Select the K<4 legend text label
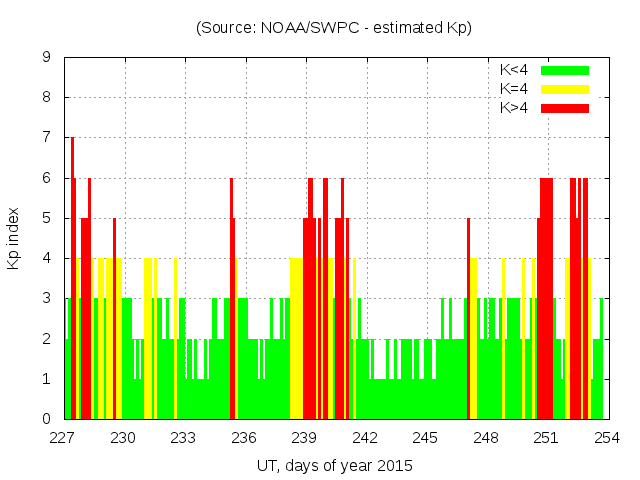The height and width of the screenshot is (480, 640). pos(516,70)
